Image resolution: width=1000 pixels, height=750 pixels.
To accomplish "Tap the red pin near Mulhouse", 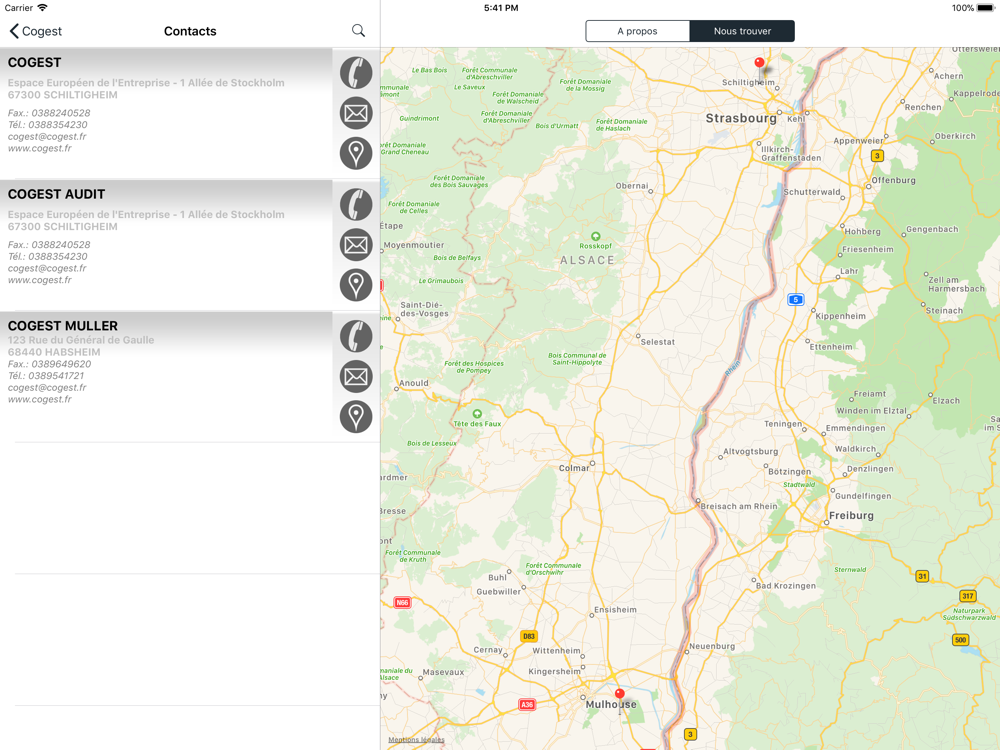I will [619, 695].
